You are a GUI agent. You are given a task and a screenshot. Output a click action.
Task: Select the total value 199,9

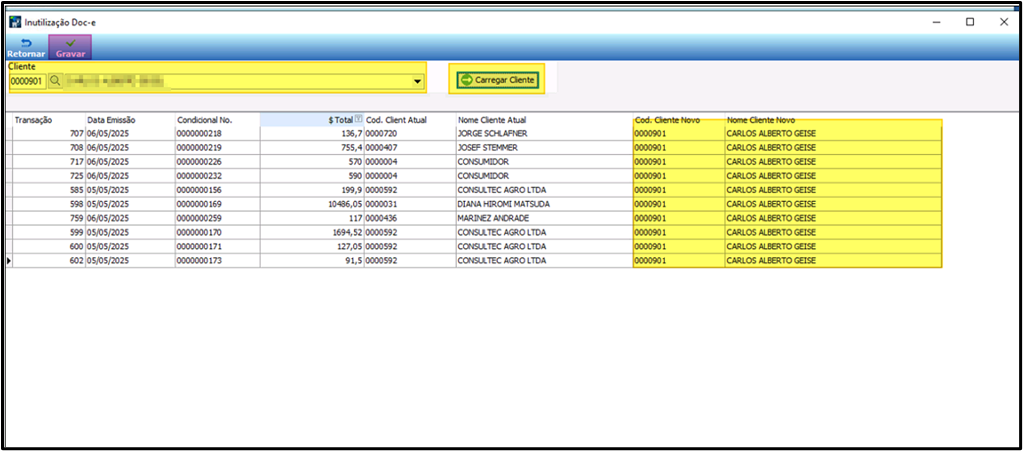pyautogui.click(x=312, y=190)
